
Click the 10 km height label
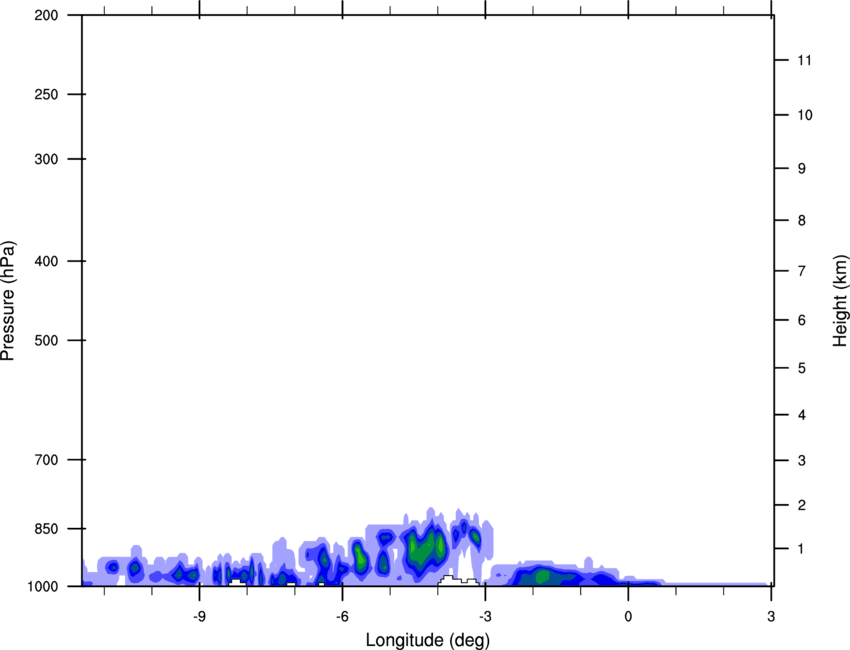click(805, 115)
